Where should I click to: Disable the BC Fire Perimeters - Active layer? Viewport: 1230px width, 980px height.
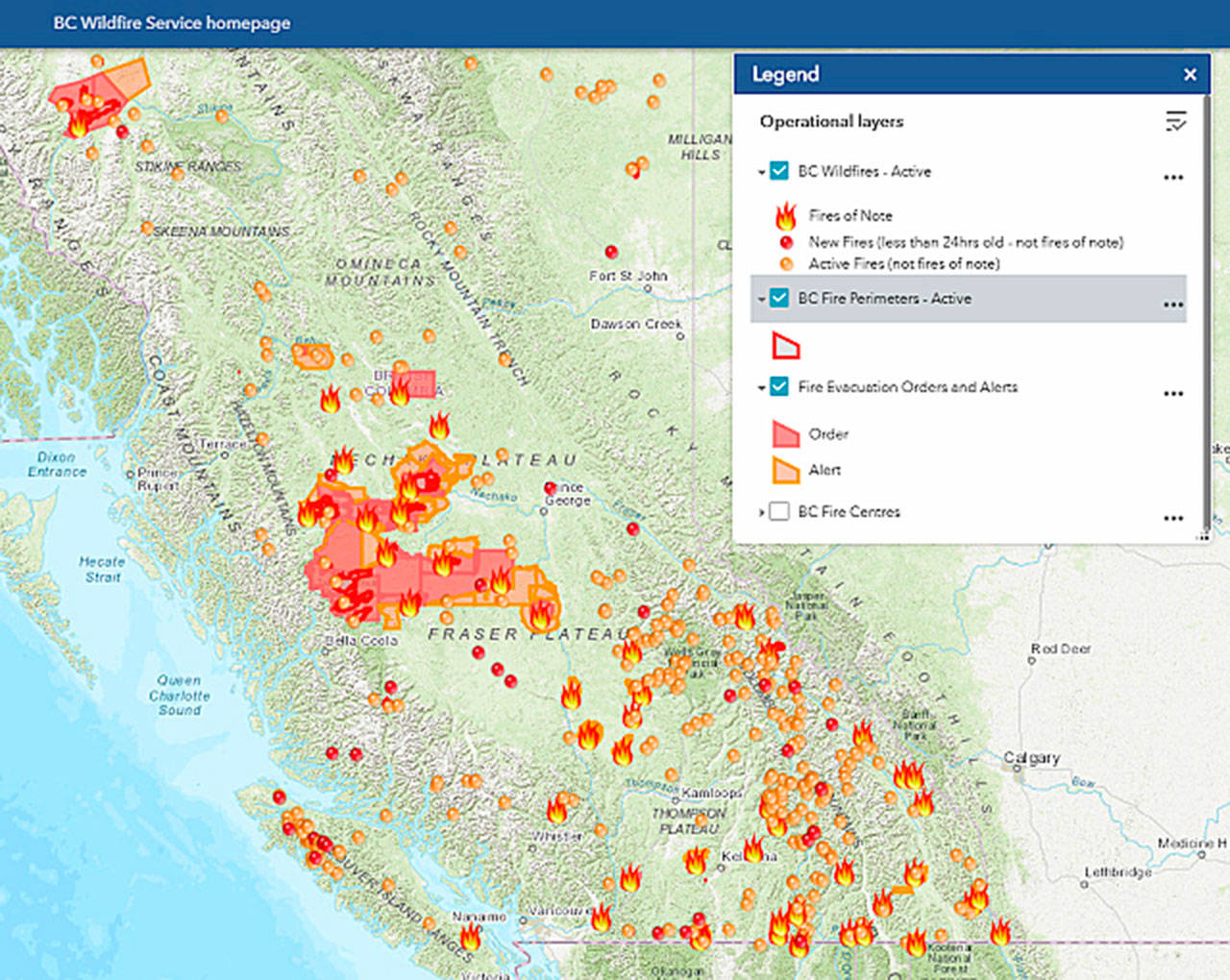778,299
